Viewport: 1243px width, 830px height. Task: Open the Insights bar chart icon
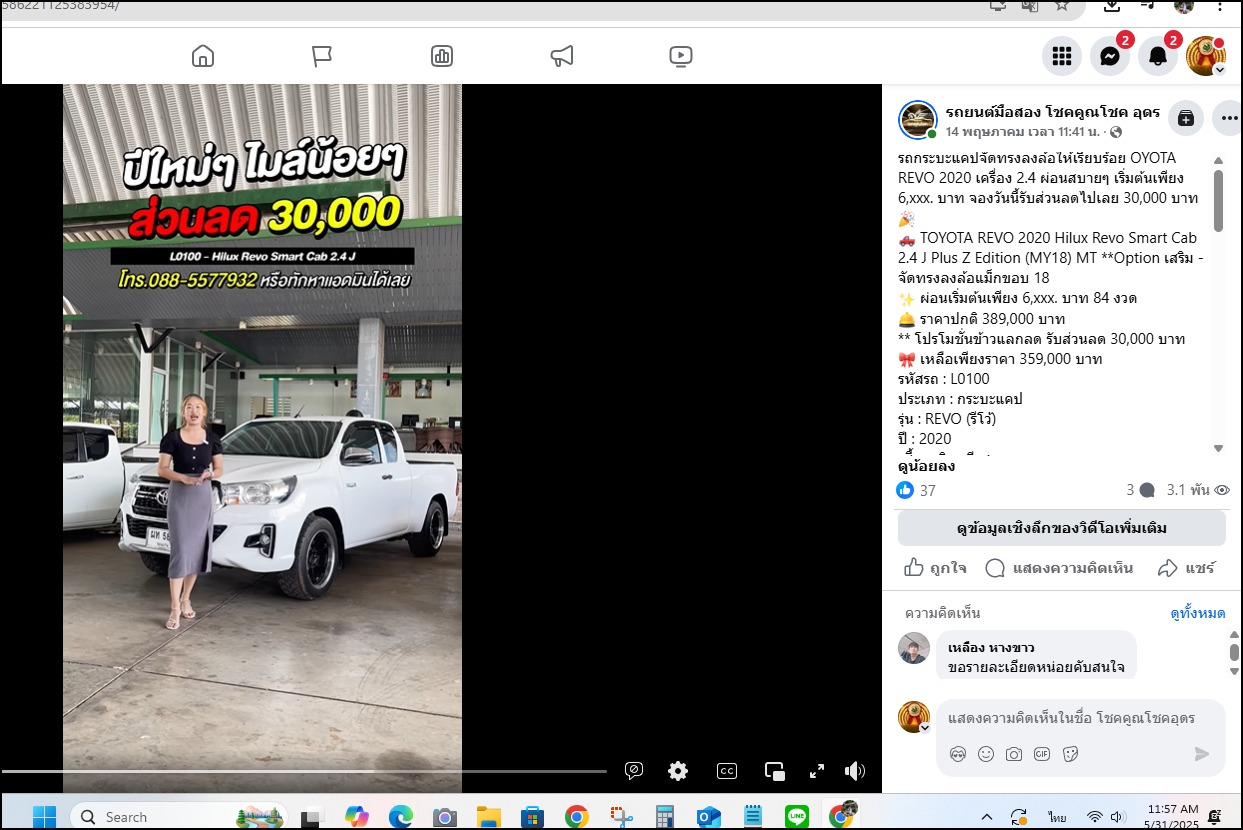pos(441,56)
